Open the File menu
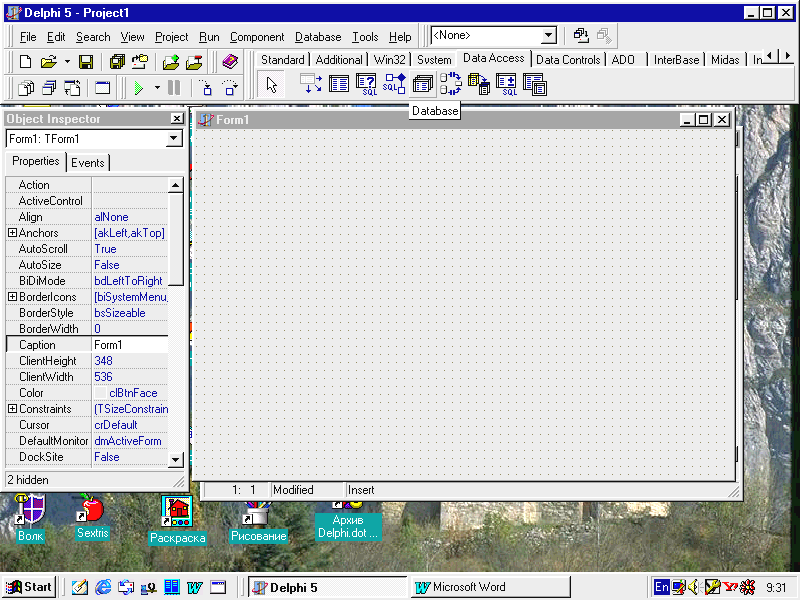This screenshot has width=800, height=600. [x=28, y=37]
